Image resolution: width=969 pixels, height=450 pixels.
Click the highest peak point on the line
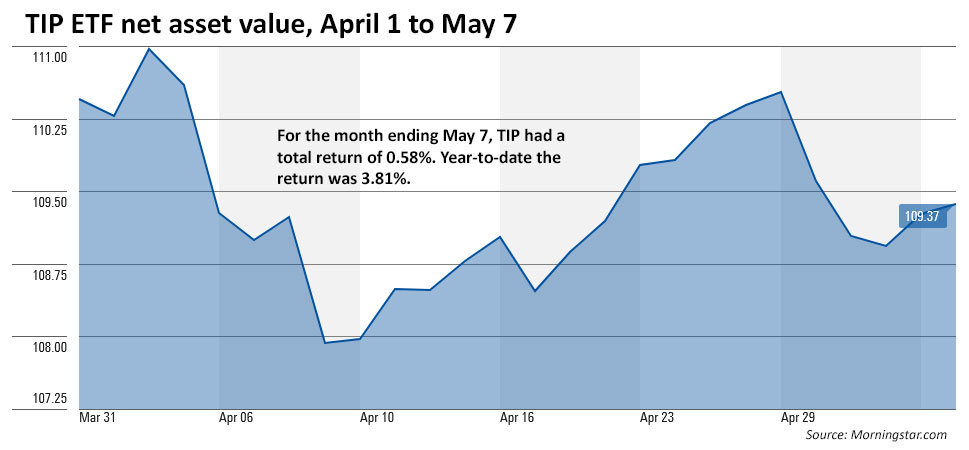coord(149,48)
